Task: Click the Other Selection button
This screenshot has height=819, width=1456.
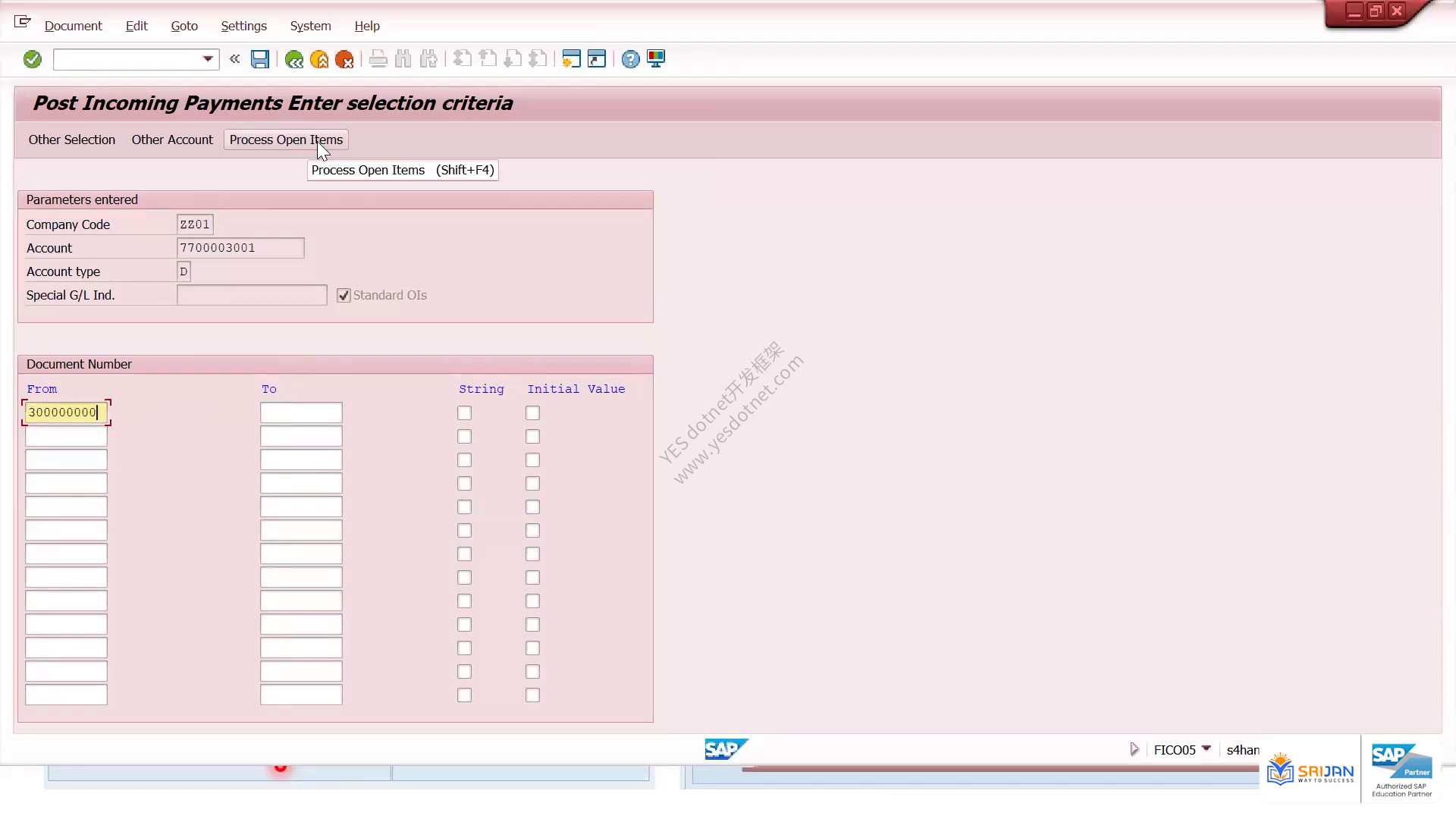Action: 72,140
